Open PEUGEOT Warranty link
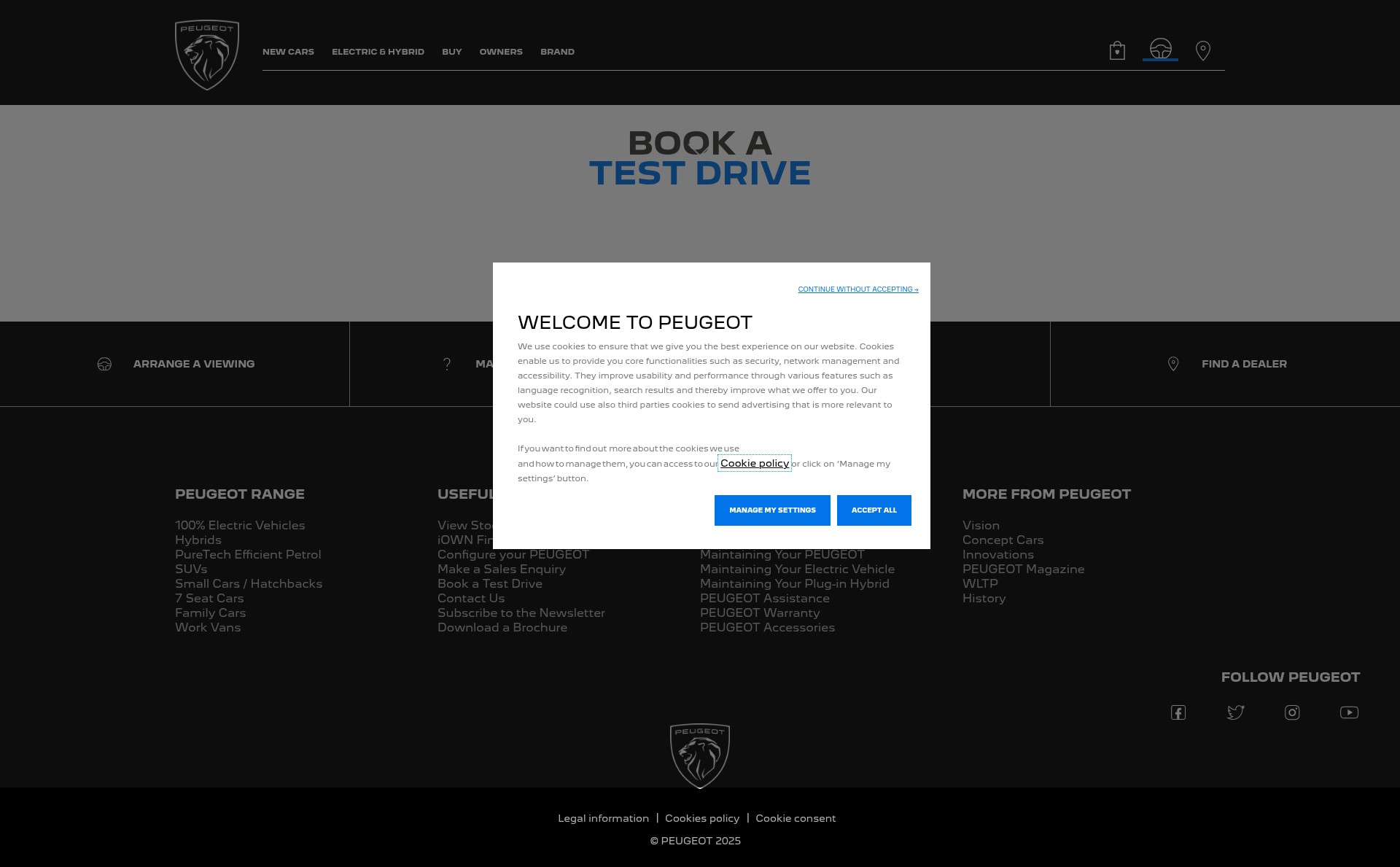The height and width of the screenshot is (867, 1400). coord(760,613)
